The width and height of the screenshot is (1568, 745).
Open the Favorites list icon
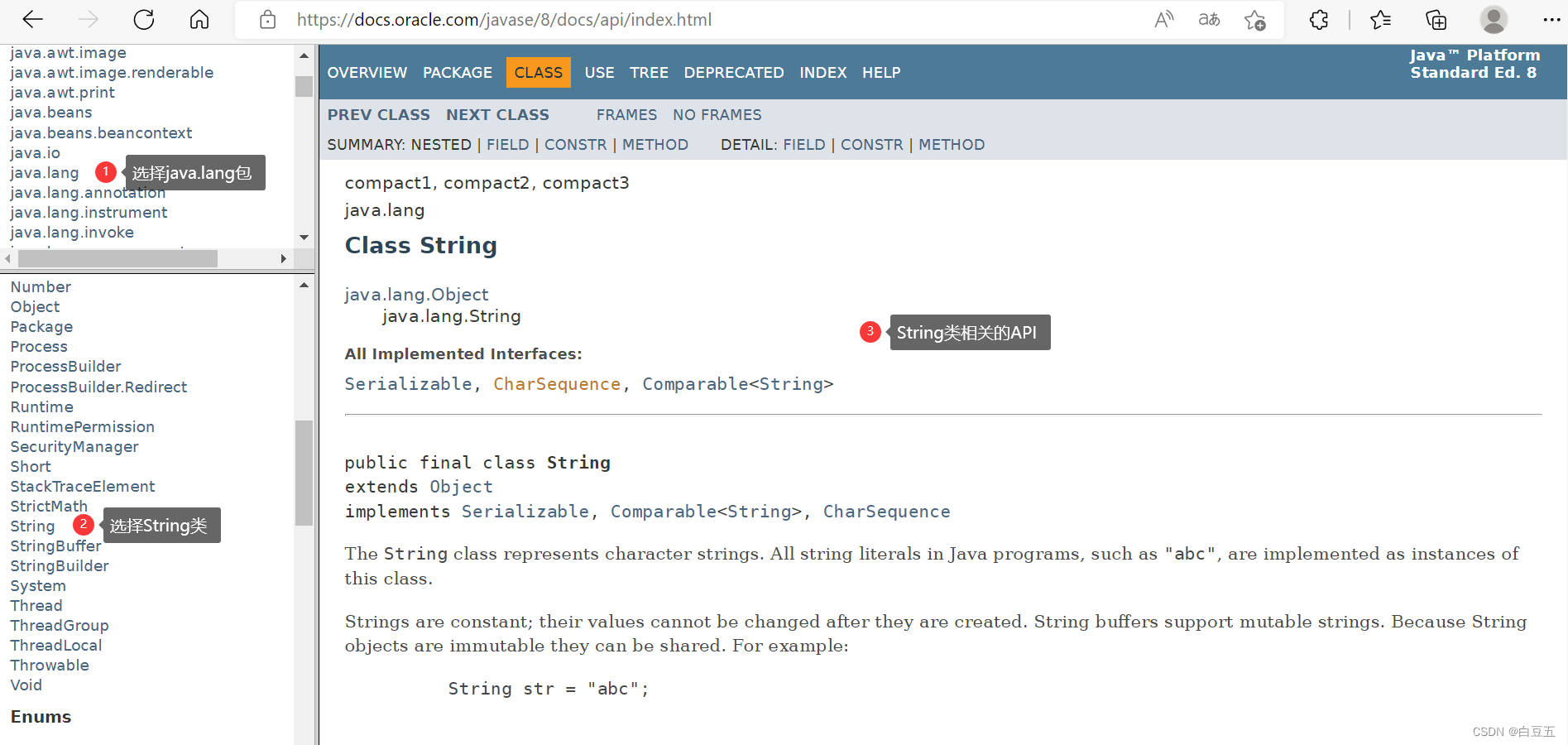coord(1380,19)
